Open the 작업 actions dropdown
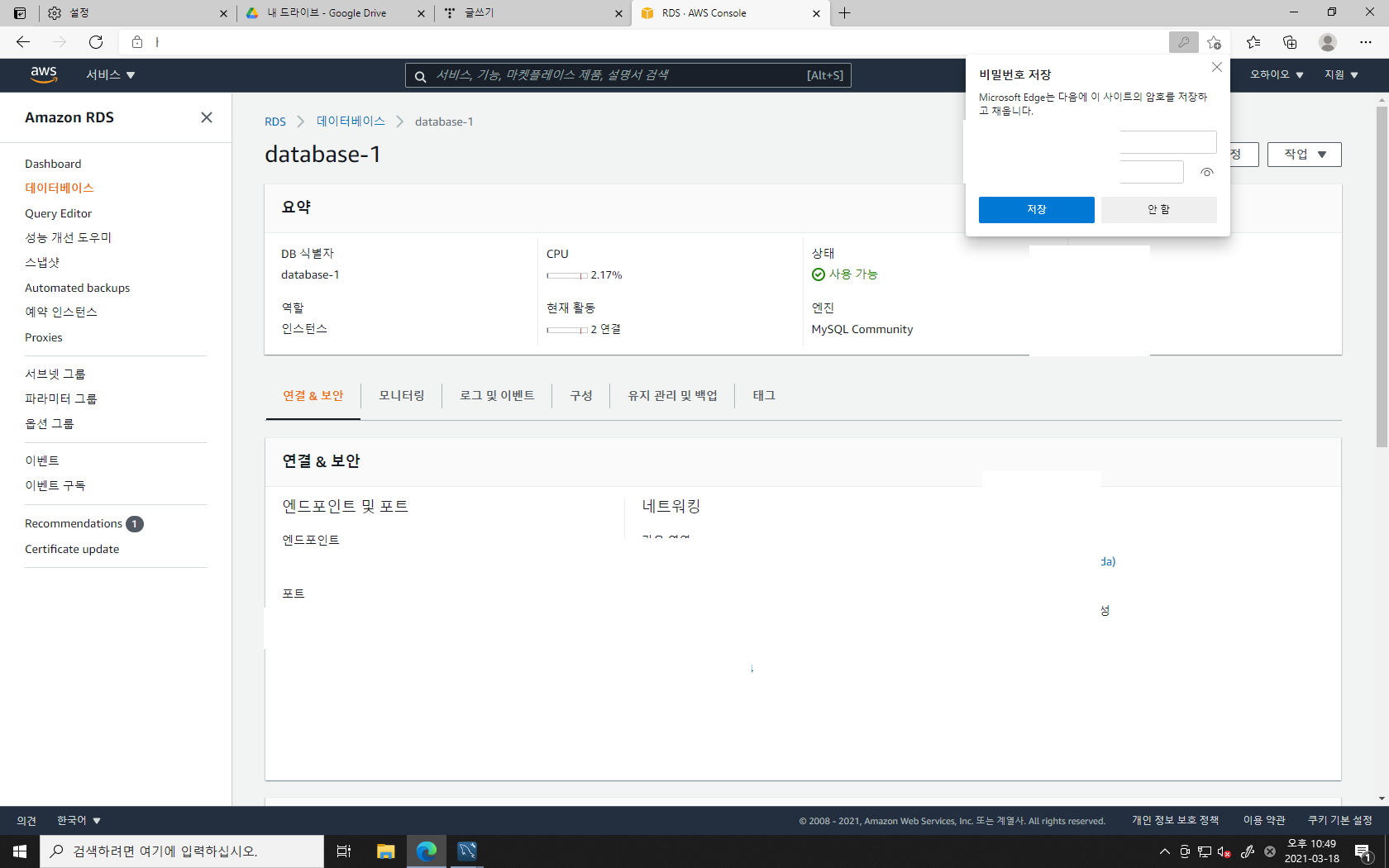This screenshot has width=1389, height=868. pos(1304,155)
